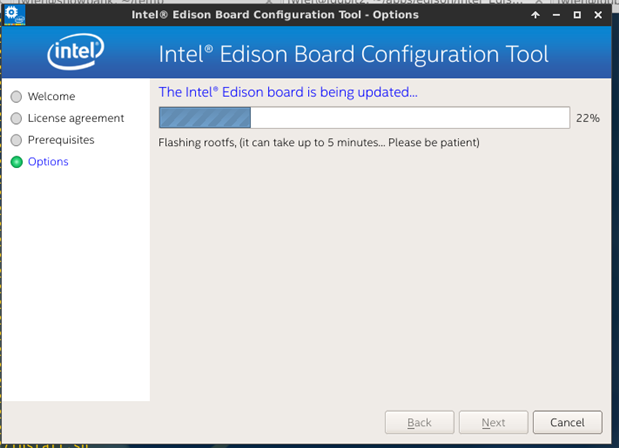Click the Prerequisites step label

click(x=61, y=140)
